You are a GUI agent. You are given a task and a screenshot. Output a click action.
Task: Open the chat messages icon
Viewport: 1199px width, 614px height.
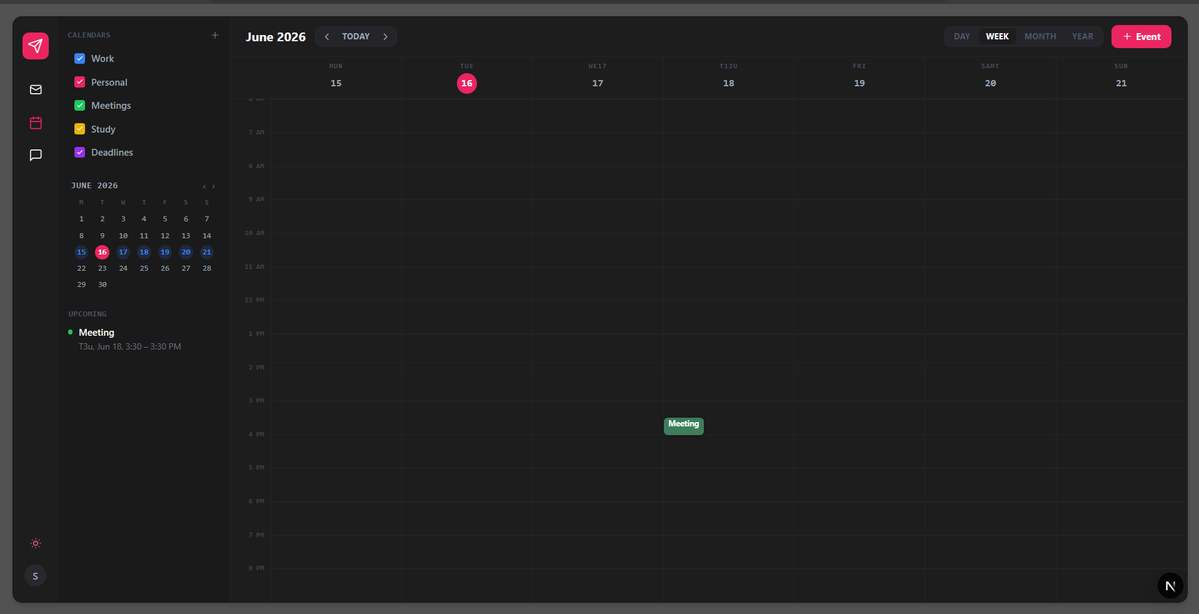click(35, 155)
